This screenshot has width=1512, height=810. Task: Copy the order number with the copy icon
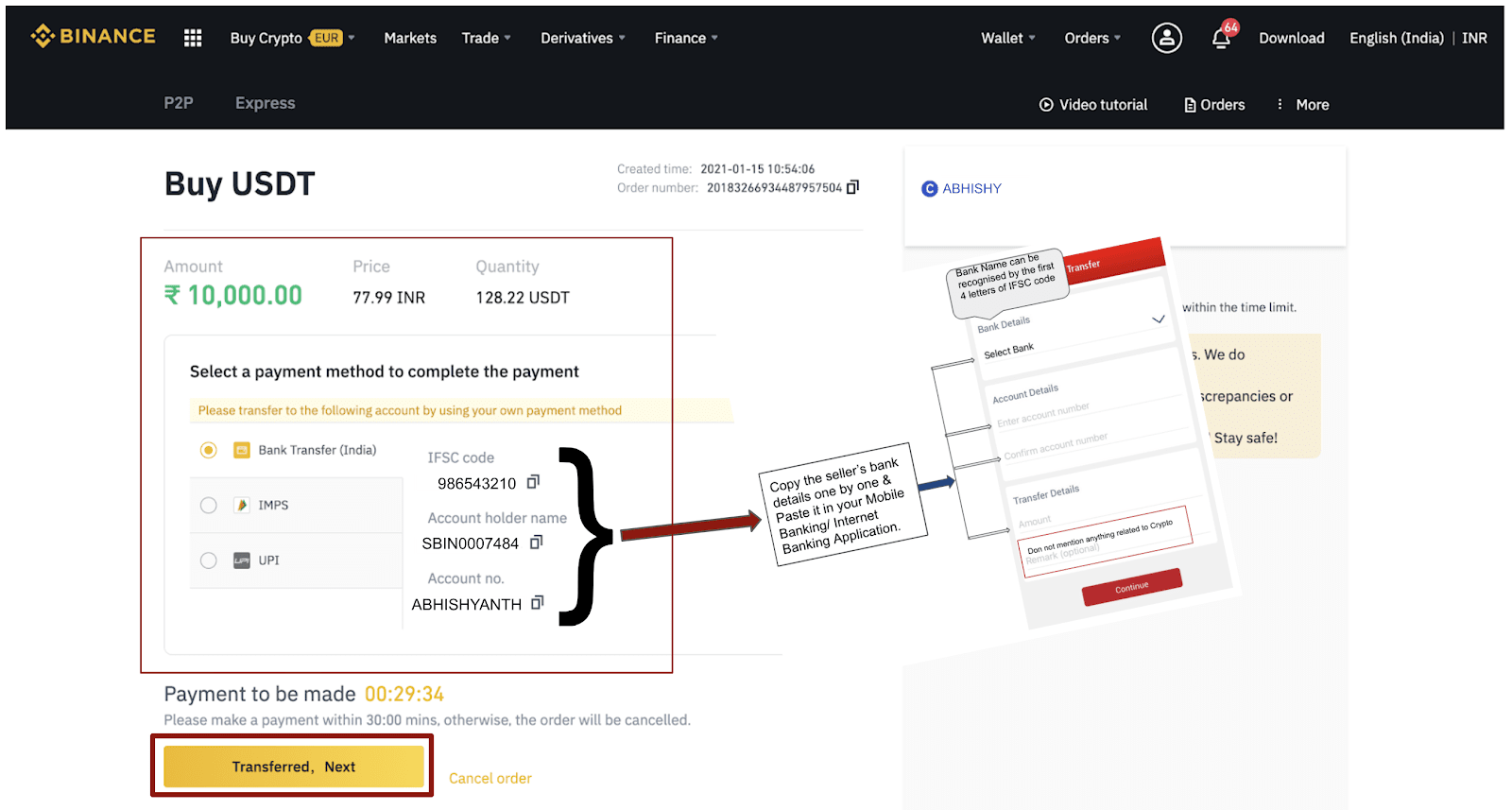click(x=852, y=187)
